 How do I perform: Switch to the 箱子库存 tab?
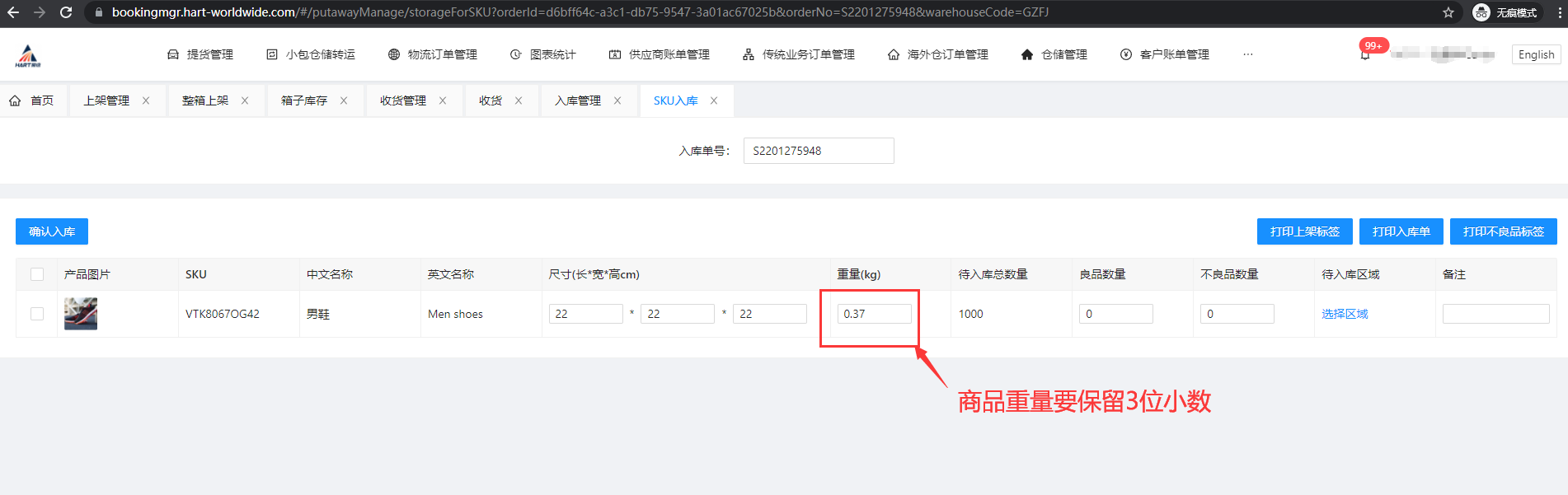pyautogui.click(x=303, y=100)
